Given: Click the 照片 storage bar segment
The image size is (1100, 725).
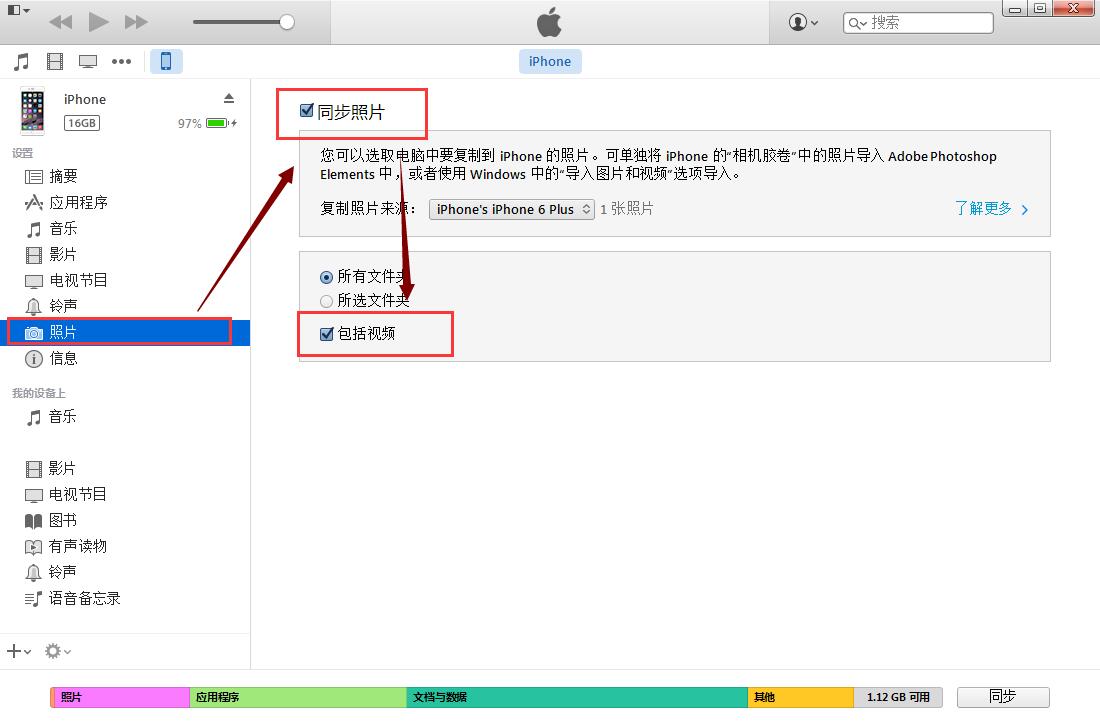Looking at the screenshot, I should point(121,697).
